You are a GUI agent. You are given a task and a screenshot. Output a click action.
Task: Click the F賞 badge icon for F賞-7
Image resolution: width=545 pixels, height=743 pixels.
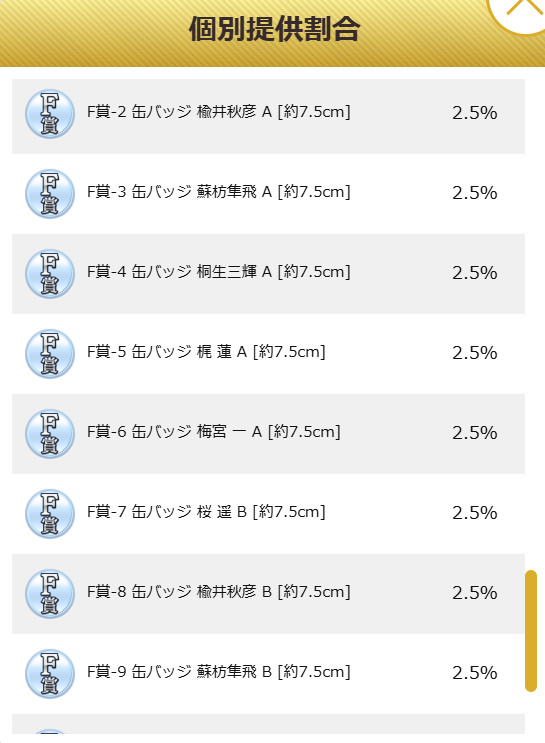[50, 514]
